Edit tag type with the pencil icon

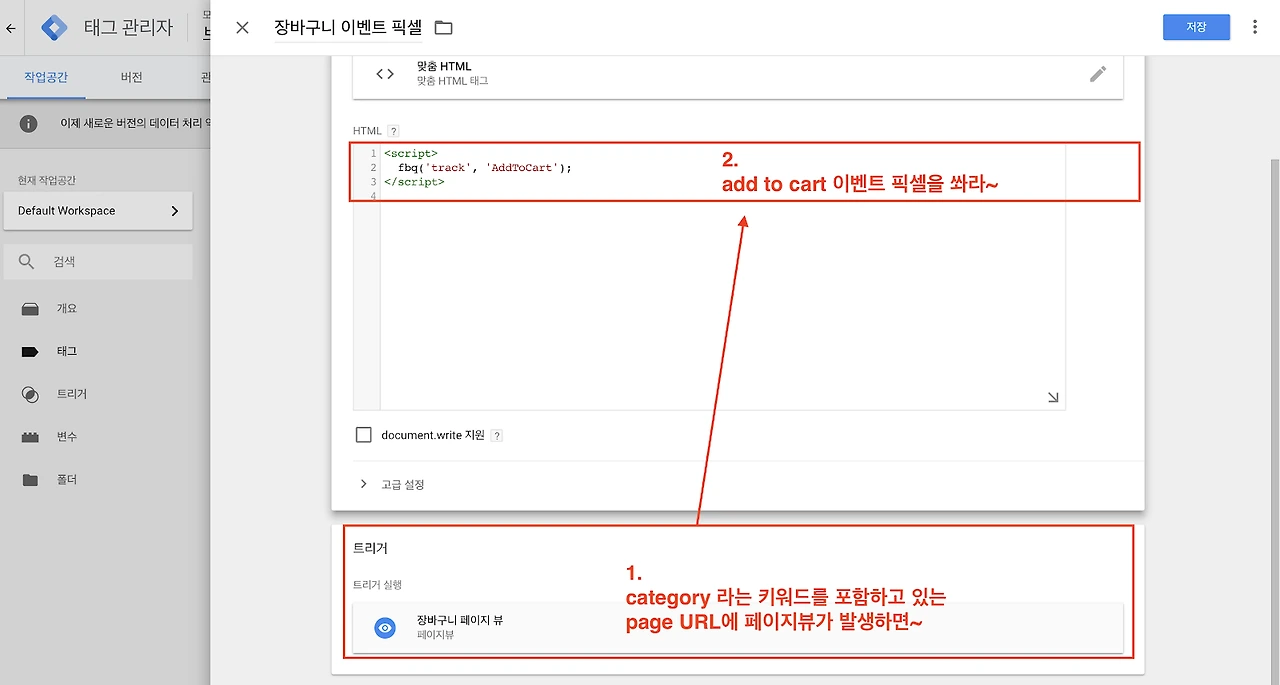(x=1098, y=74)
